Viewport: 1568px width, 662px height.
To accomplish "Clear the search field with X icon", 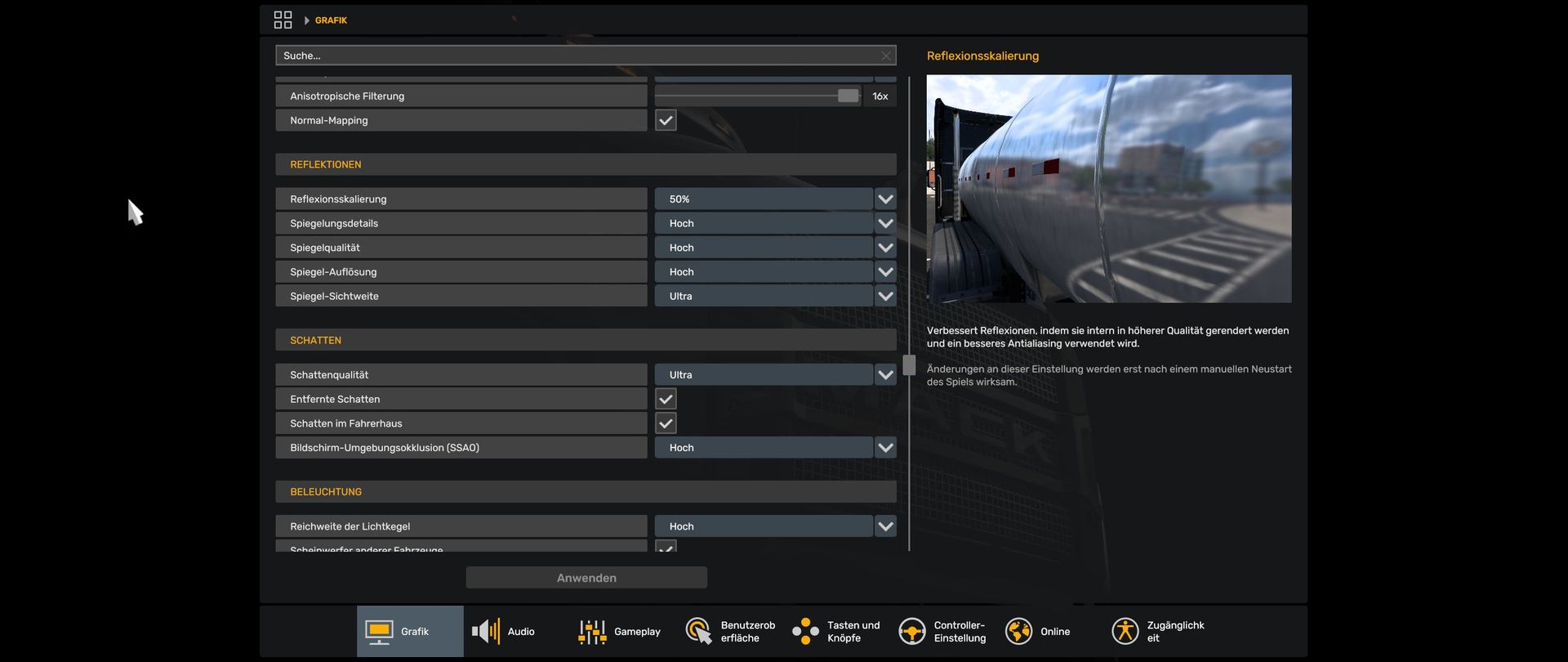I will click(x=886, y=56).
